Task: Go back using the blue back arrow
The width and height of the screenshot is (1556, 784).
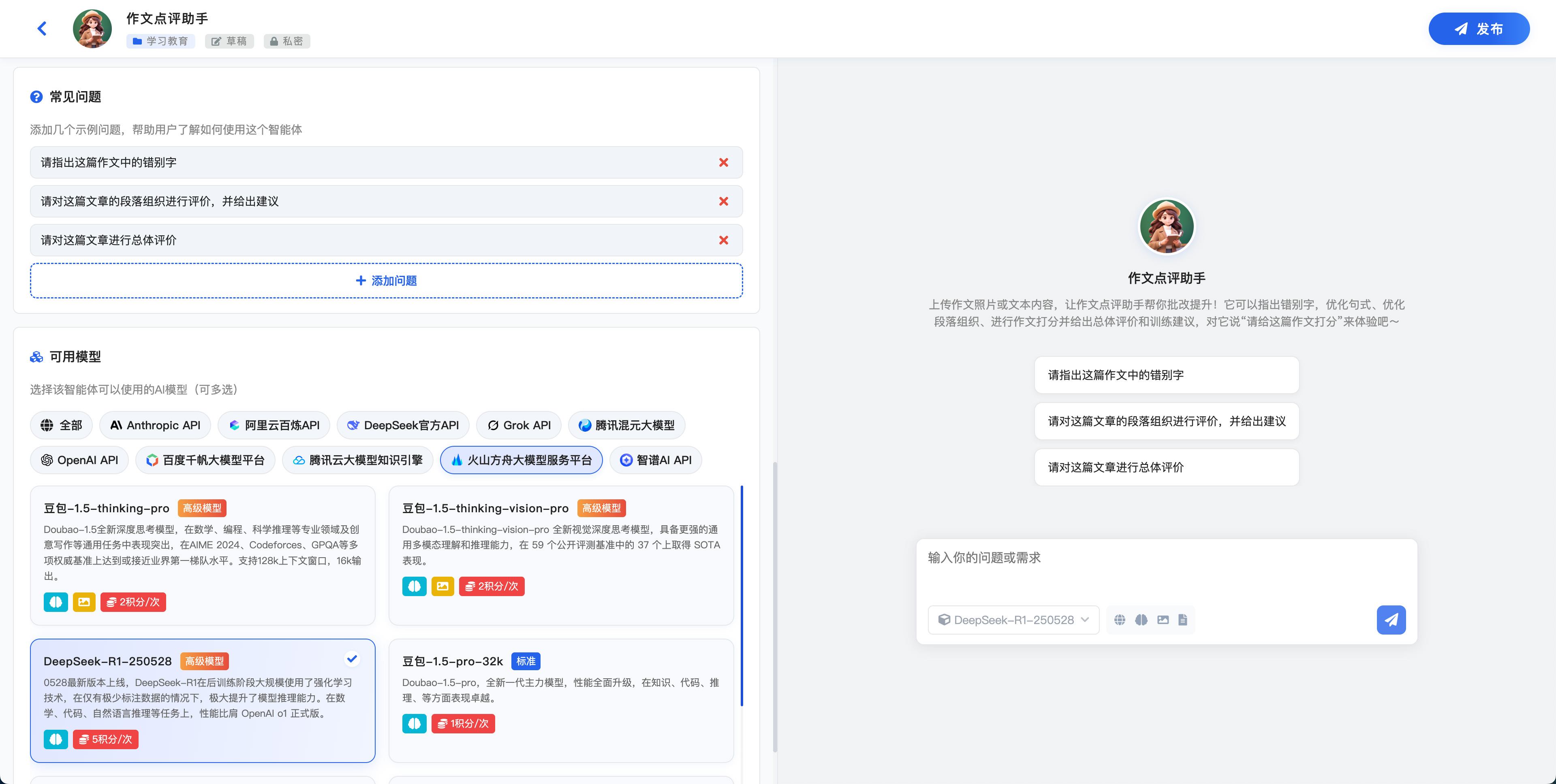Action: [x=42, y=28]
